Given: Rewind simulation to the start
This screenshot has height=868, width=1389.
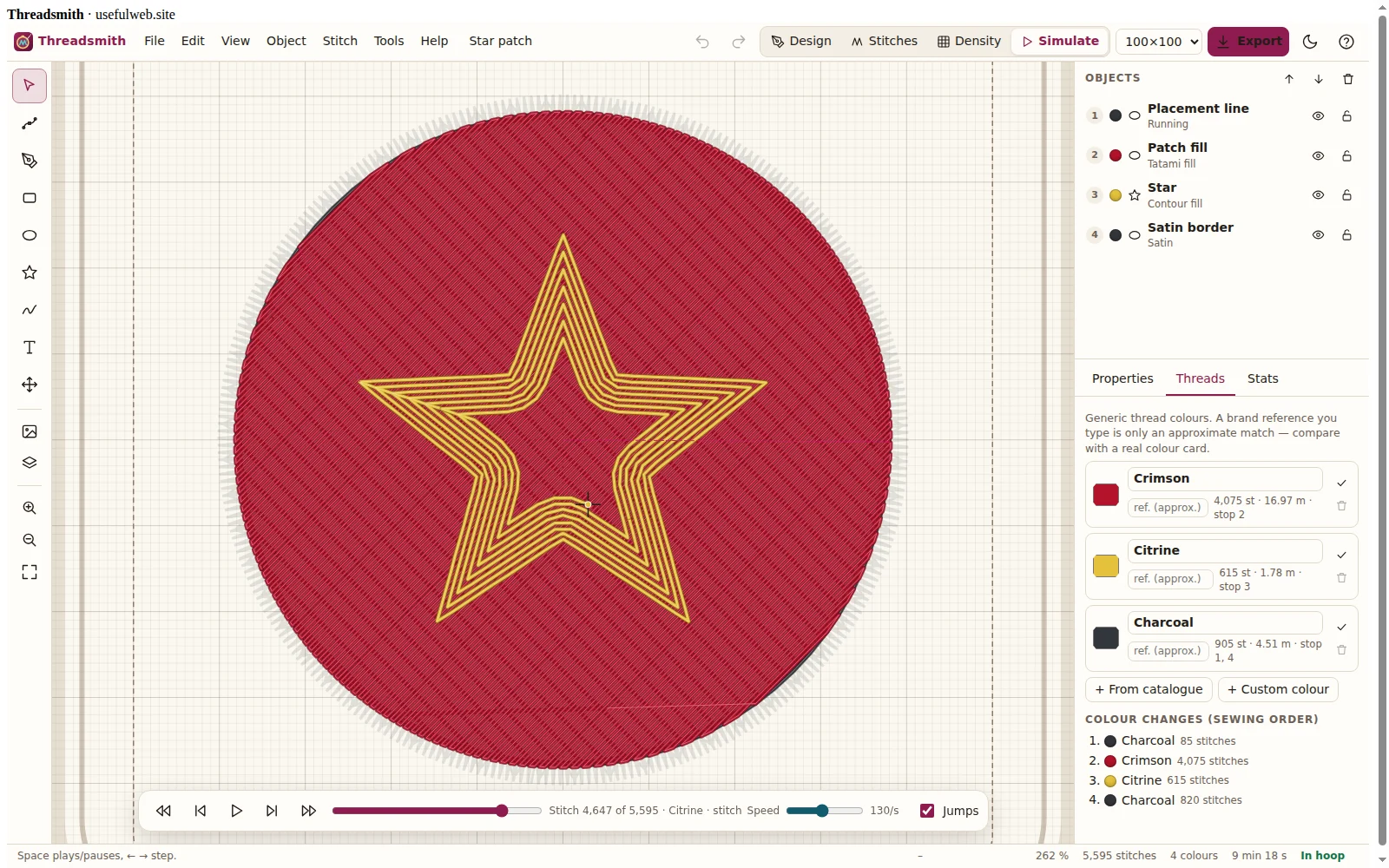Looking at the screenshot, I should [x=163, y=811].
